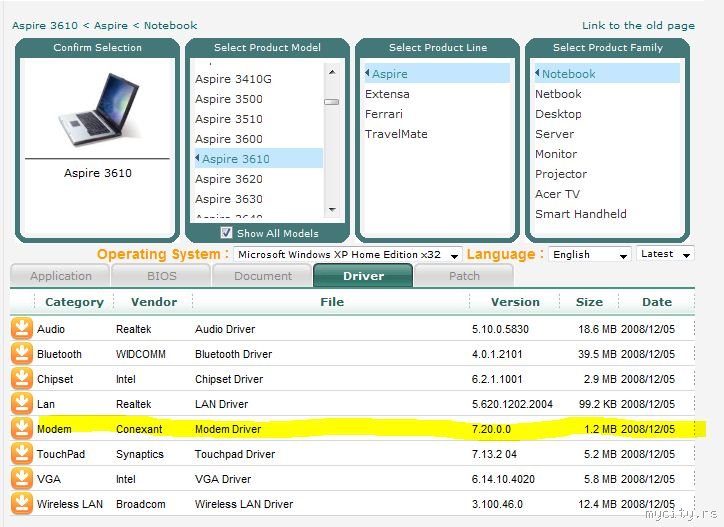Click the VGA Driver file name
Image resolution: width=724 pixels, height=527 pixels.
pos(223,479)
